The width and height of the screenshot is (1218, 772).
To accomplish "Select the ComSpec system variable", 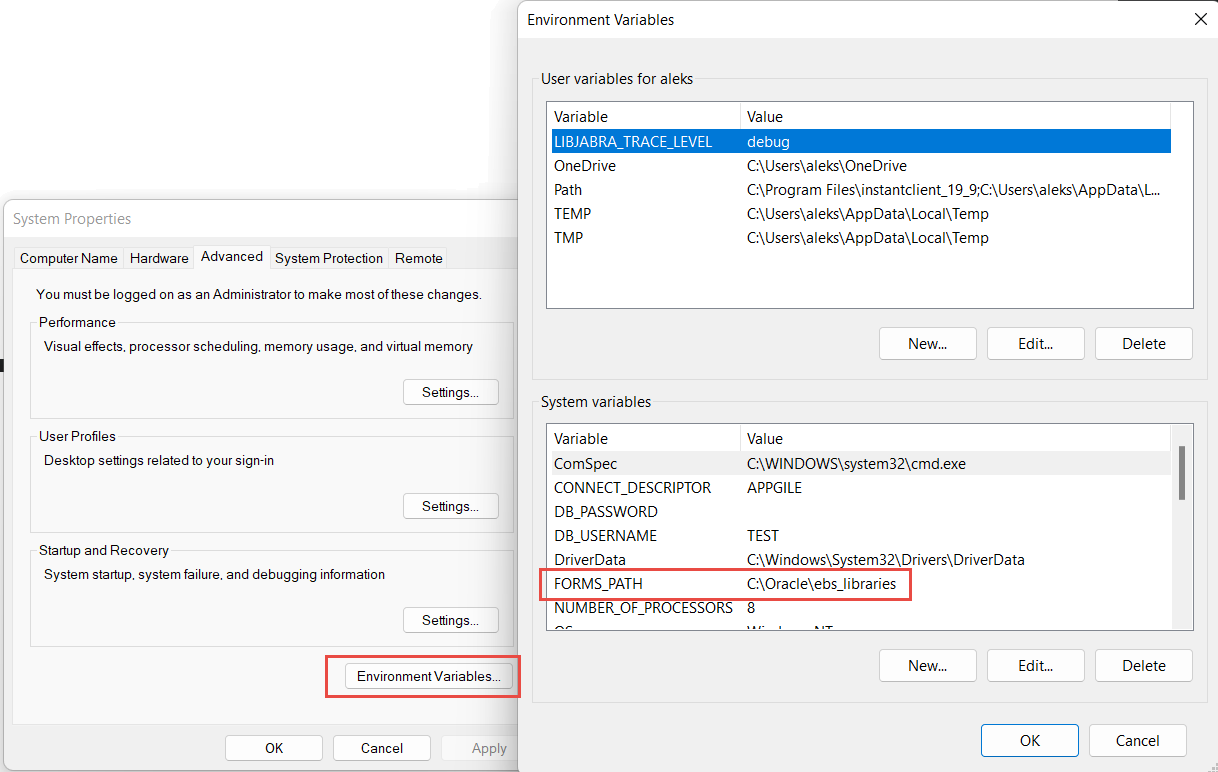I will pos(860,464).
